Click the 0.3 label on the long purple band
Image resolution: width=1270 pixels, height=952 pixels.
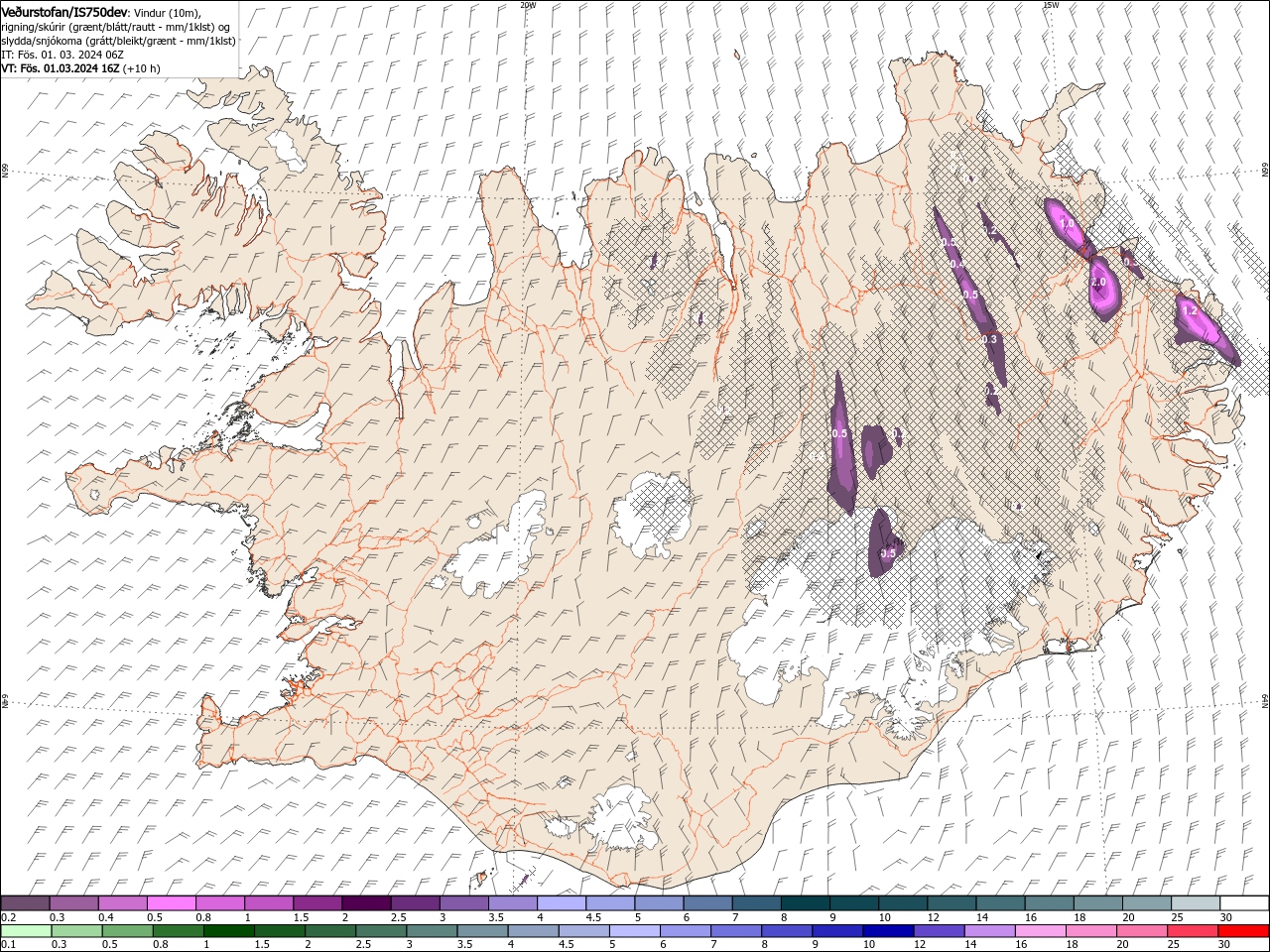coord(989,339)
